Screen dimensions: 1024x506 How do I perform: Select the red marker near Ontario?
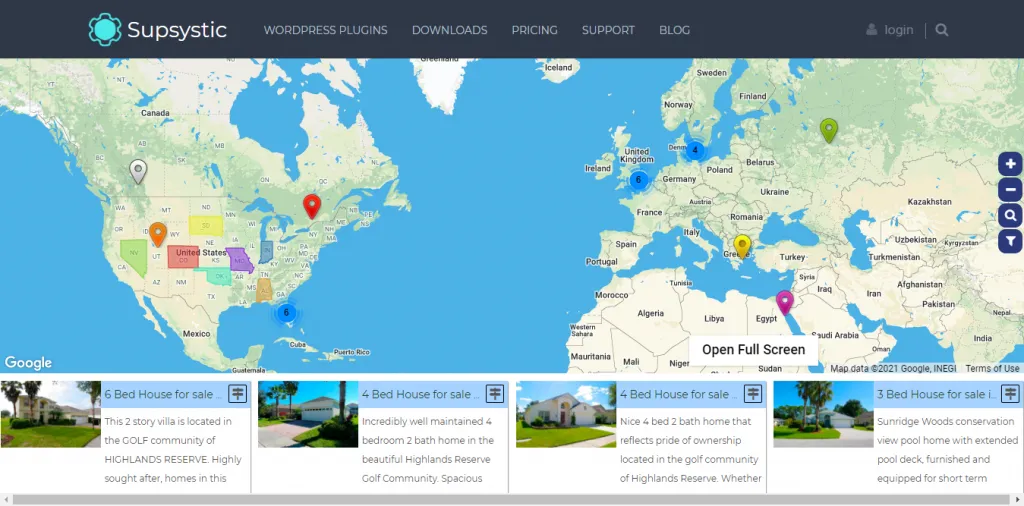click(x=312, y=206)
